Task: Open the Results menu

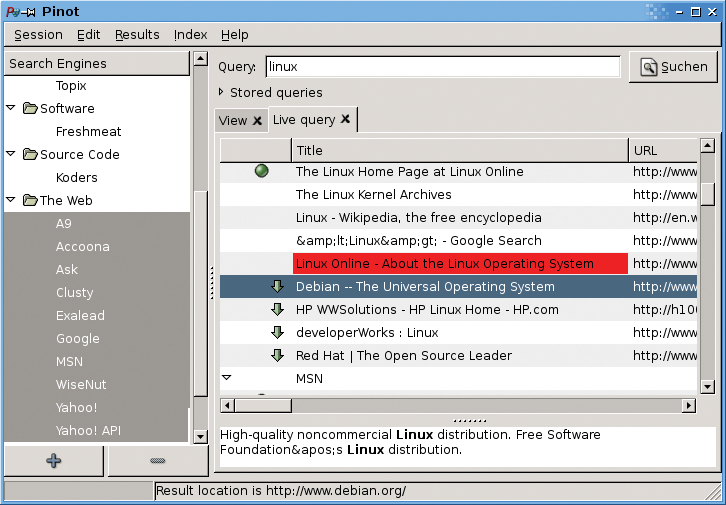Action: tap(137, 35)
